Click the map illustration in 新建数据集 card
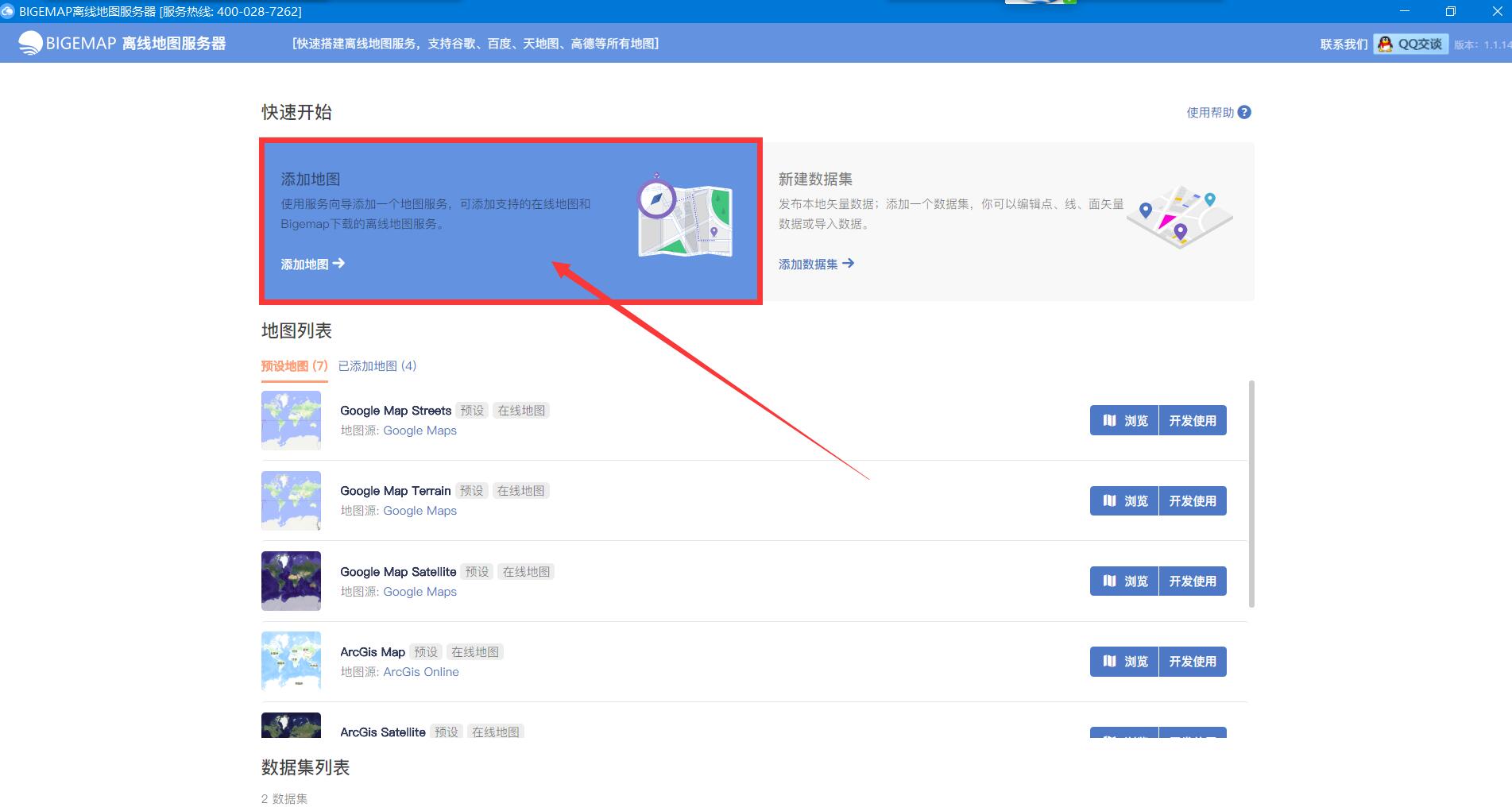Image resolution: width=1512 pixels, height=811 pixels. point(1179,214)
